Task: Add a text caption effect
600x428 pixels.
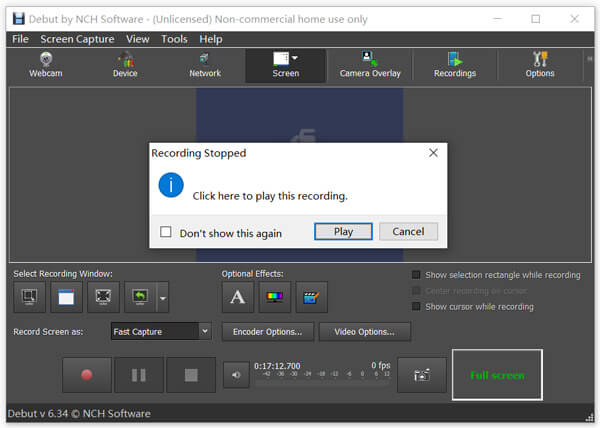Action: coord(237,297)
